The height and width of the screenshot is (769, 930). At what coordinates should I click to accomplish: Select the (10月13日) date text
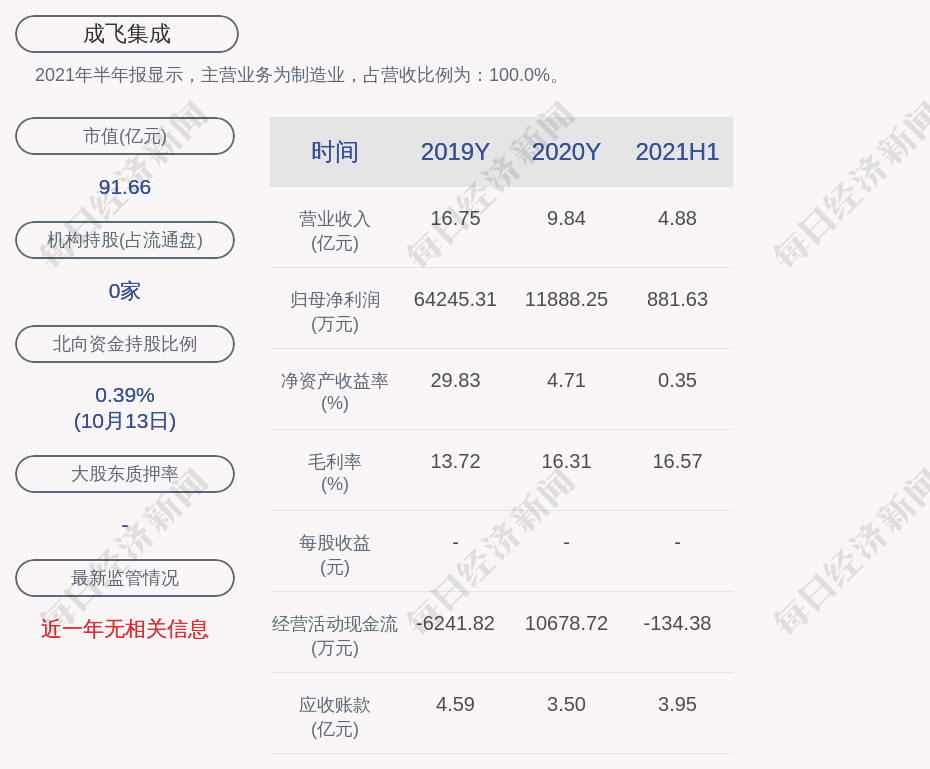(x=125, y=421)
